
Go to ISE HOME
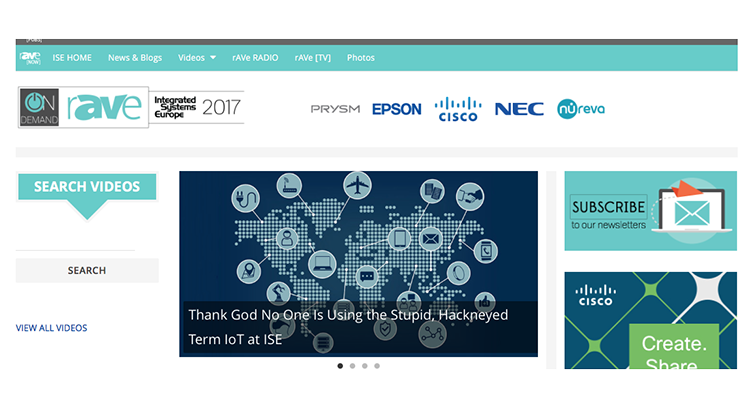point(72,58)
